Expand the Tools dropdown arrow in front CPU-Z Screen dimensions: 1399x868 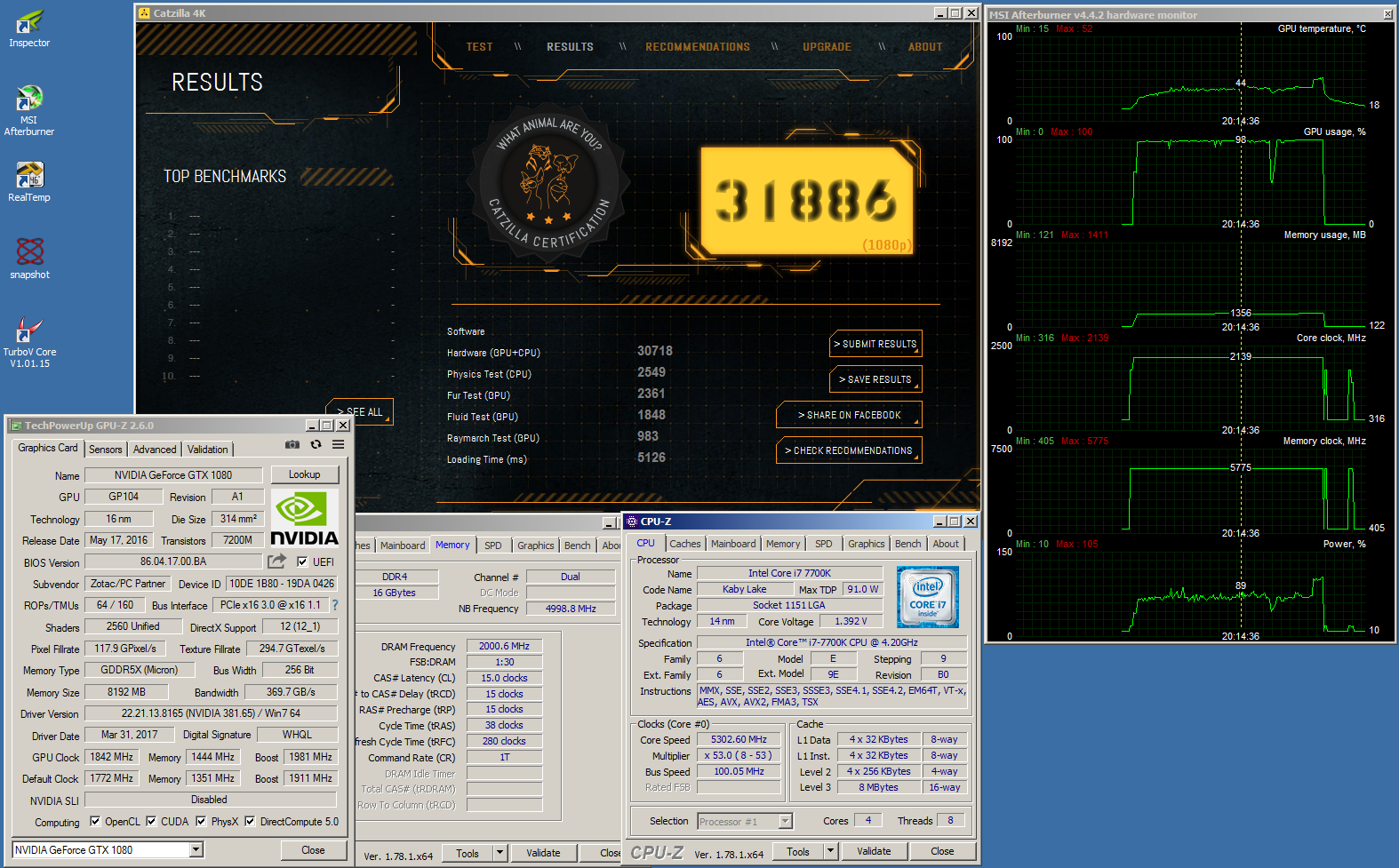[x=830, y=851]
